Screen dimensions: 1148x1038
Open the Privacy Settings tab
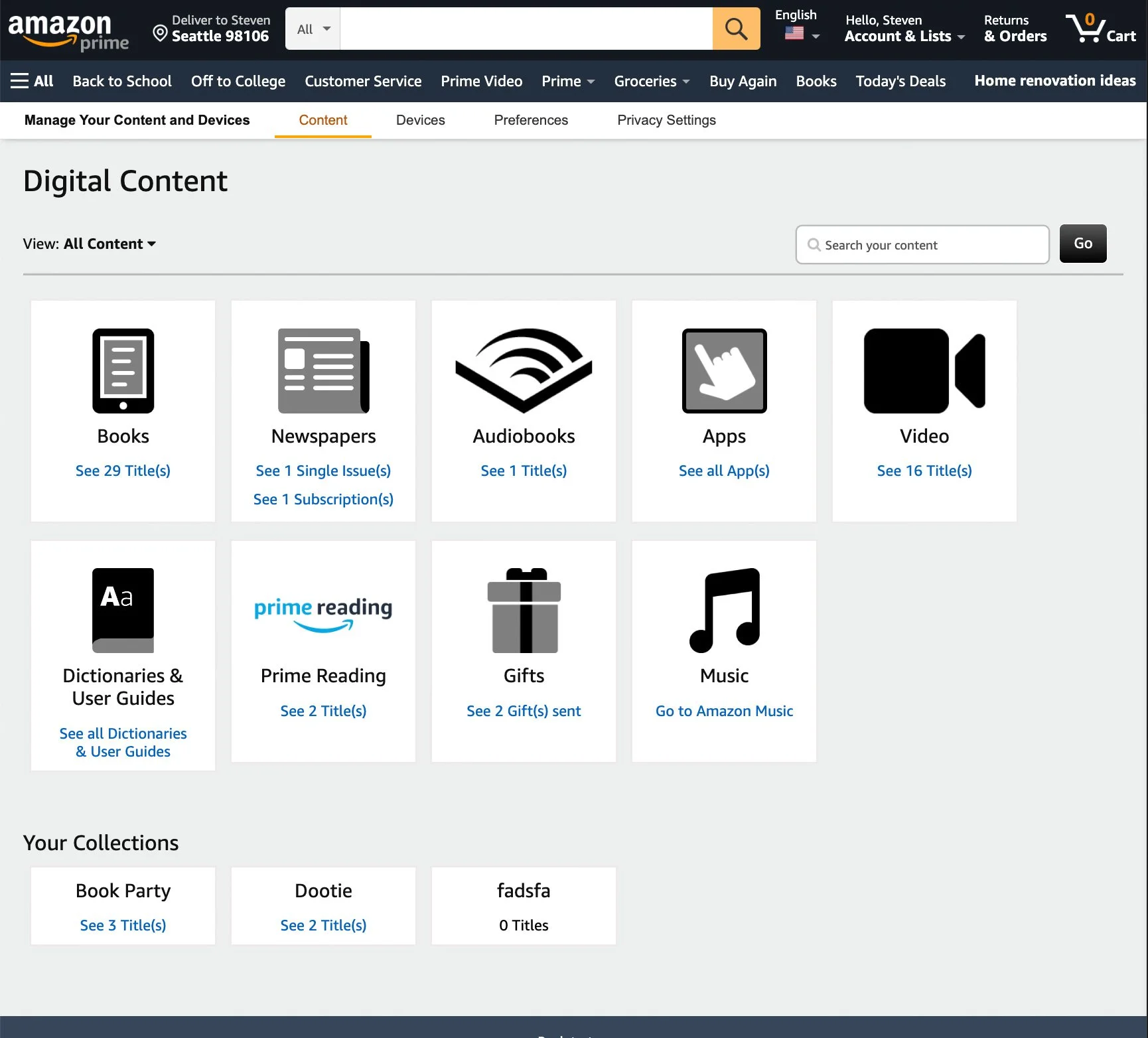point(666,120)
